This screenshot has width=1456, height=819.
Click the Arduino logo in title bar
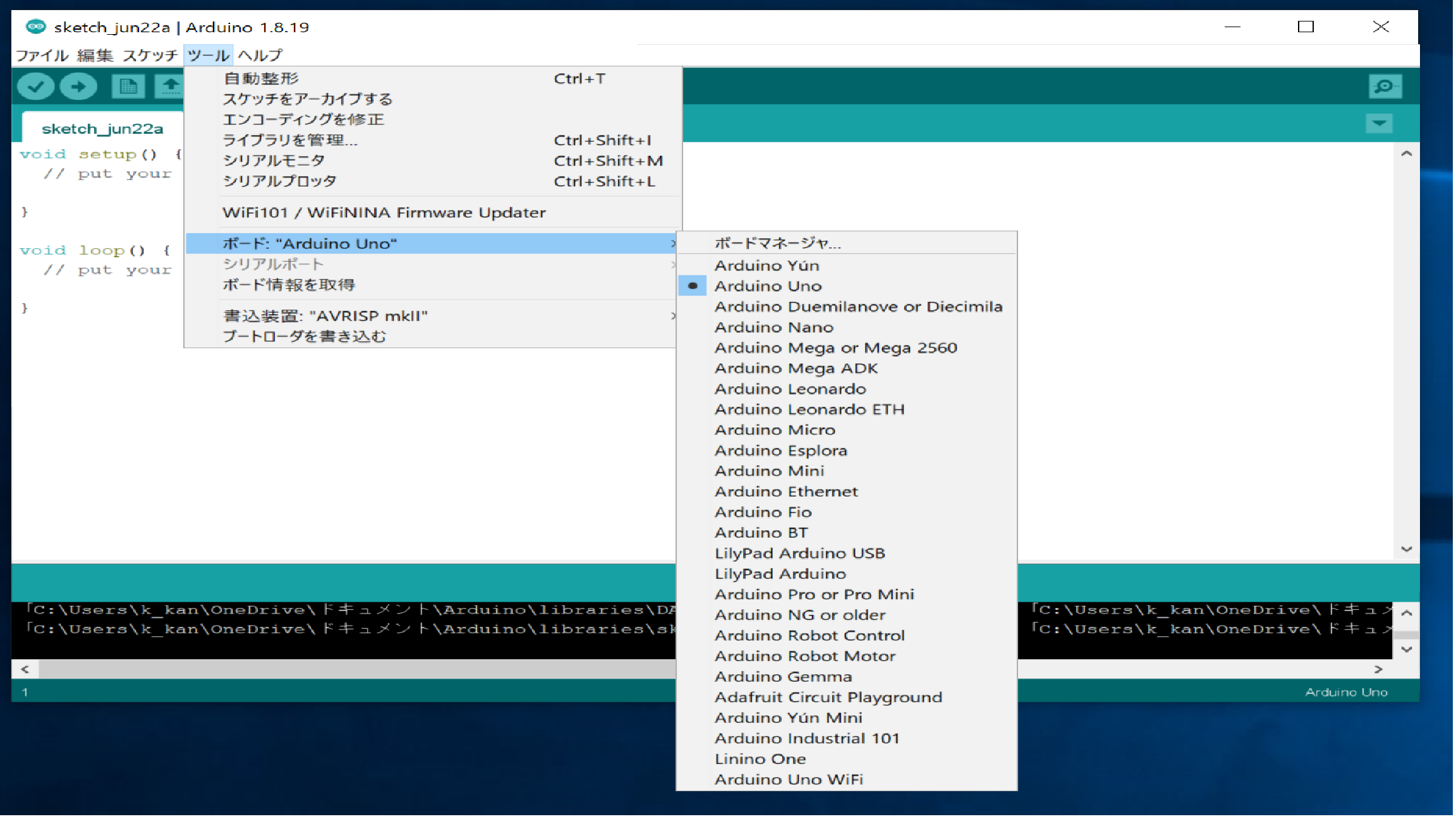point(36,27)
